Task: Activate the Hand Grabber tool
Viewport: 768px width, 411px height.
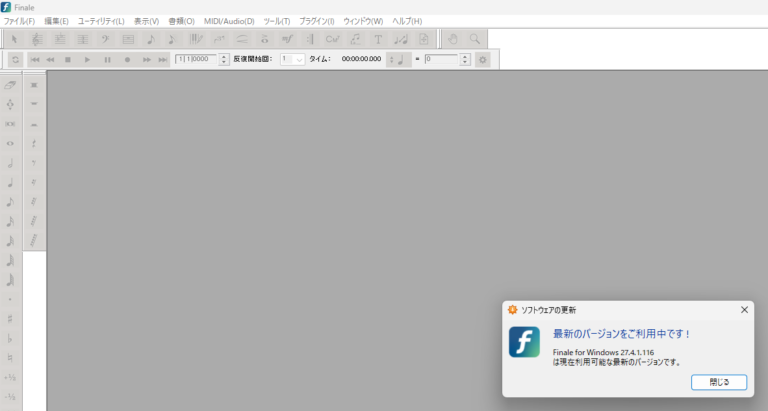Action: click(x=453, y=39)
